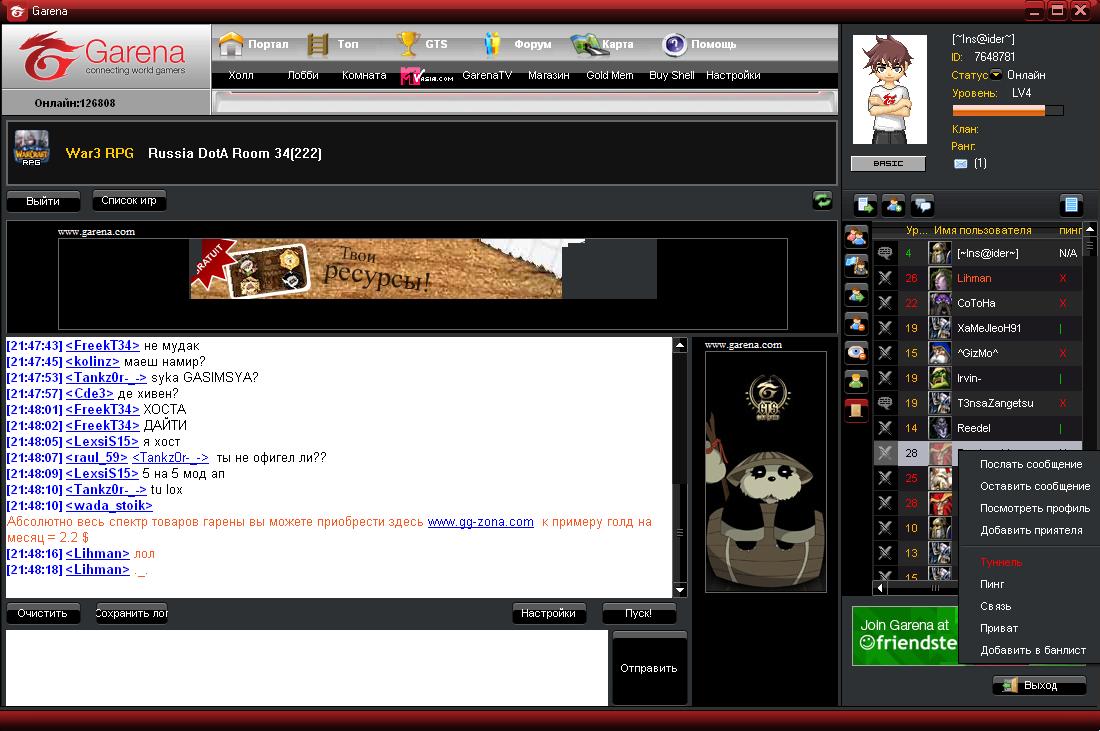Click the MTV Asia logo
Screen dimensions: 1100x731
point(427,76)
